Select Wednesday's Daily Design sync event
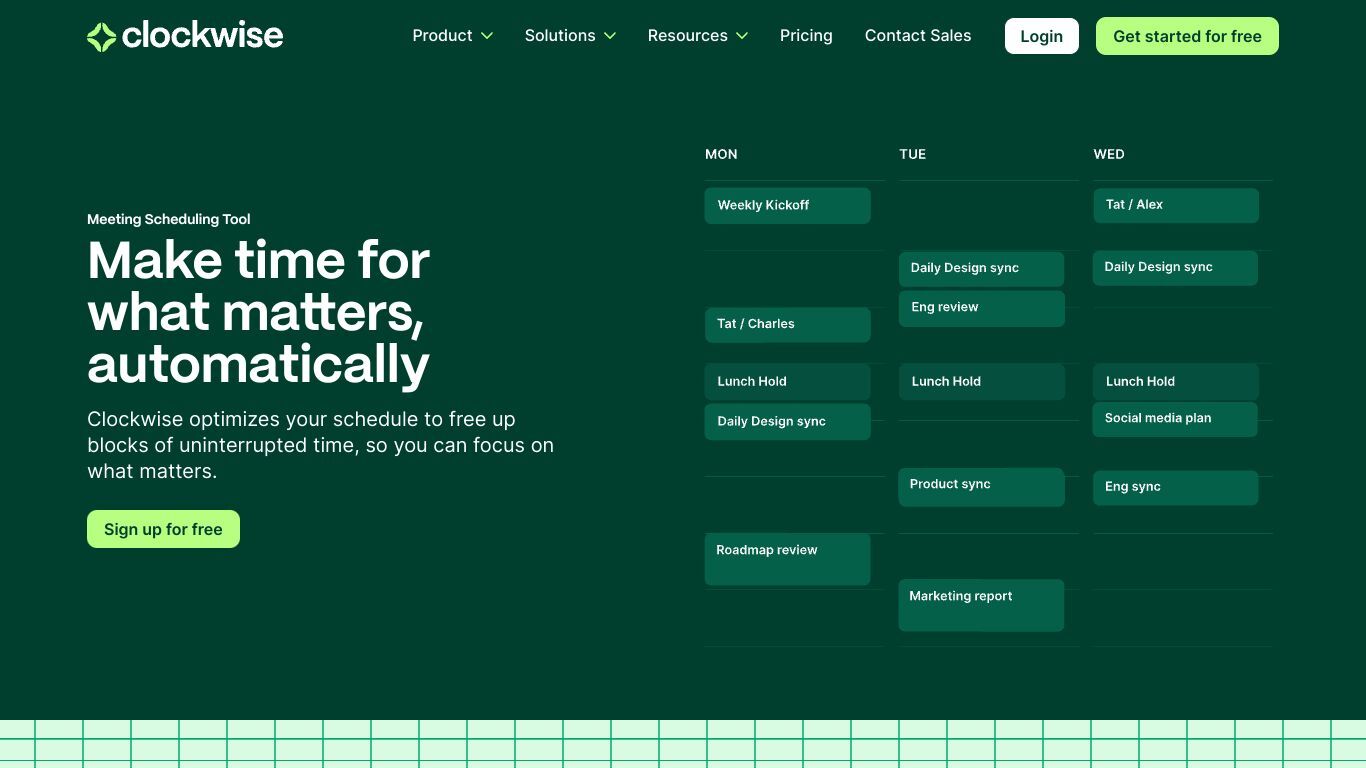 (x=1175, y=268)
